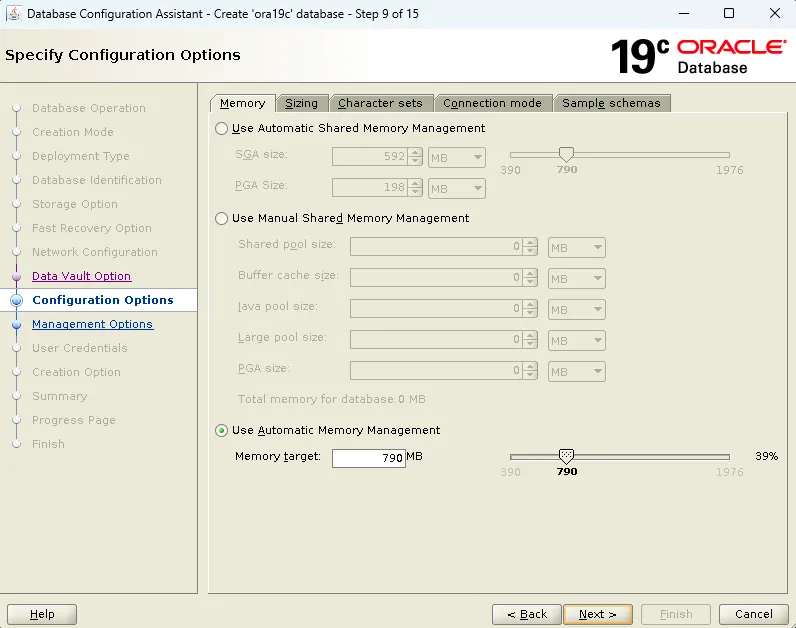Open Java pool size unit dropdown
Image resolution: width=796 pixels, height=628 pixels.
pyautogui.click(x=577, y=310)
